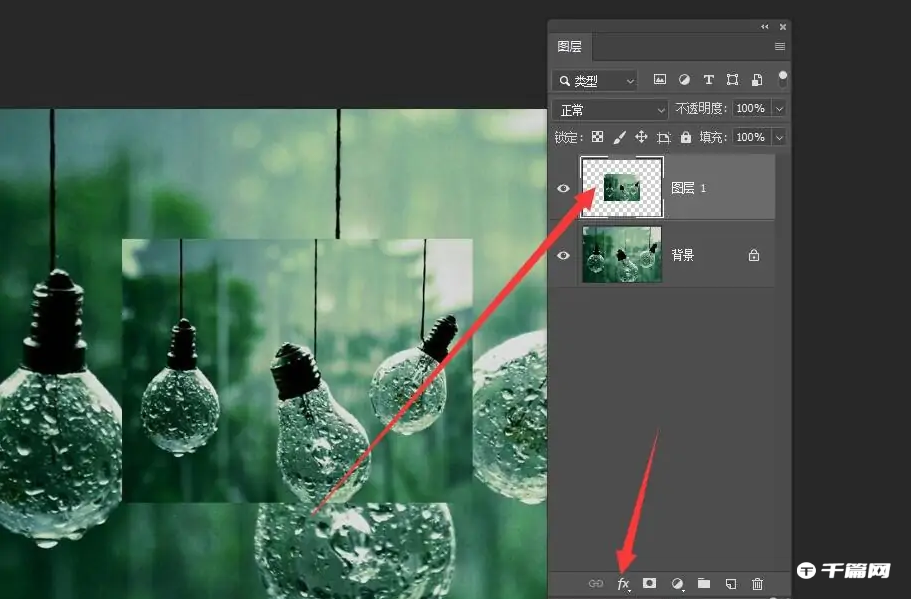Select the Link layers chain icon
Image resolution: width=911 pixels, height=599 pixels.
[x=597, y=584]
